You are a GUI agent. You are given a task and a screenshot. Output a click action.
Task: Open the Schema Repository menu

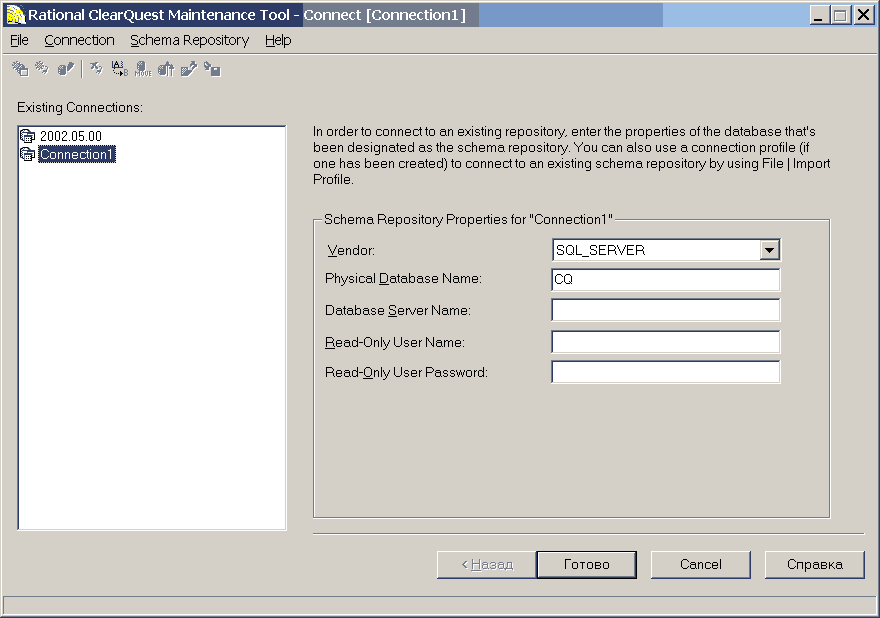point(190,40)
